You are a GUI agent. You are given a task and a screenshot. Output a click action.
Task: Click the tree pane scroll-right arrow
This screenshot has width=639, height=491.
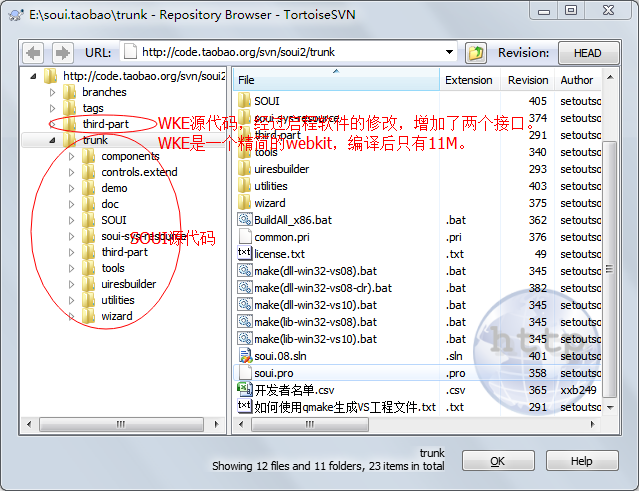[x=216, y=424]
